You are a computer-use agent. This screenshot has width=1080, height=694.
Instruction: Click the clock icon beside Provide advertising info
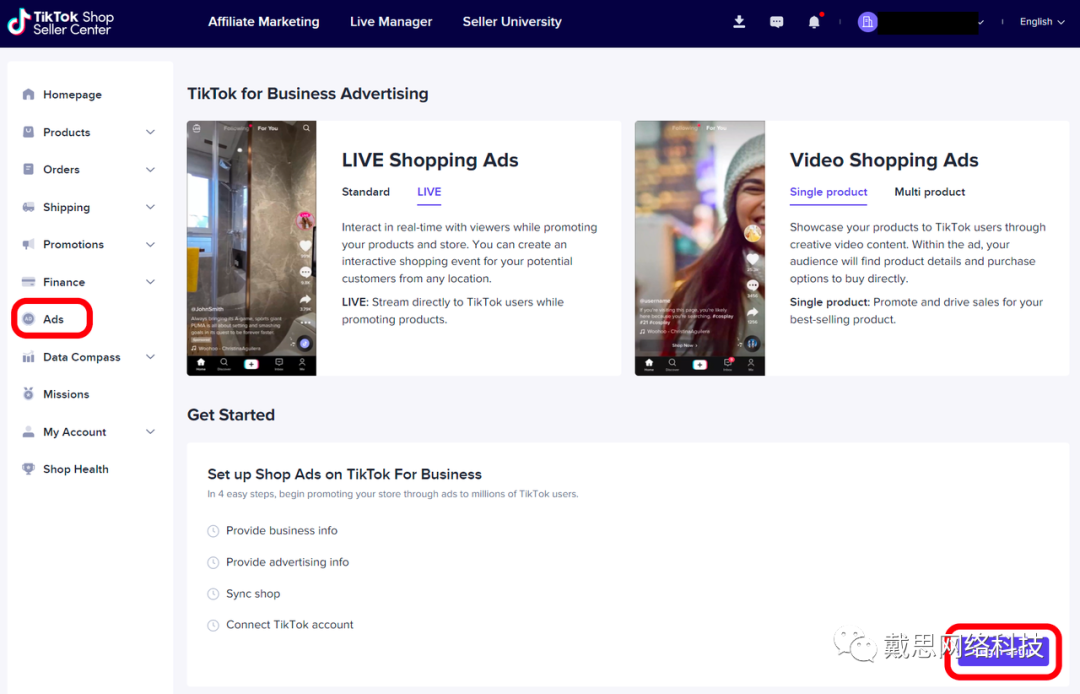click(x=214, y=562)
